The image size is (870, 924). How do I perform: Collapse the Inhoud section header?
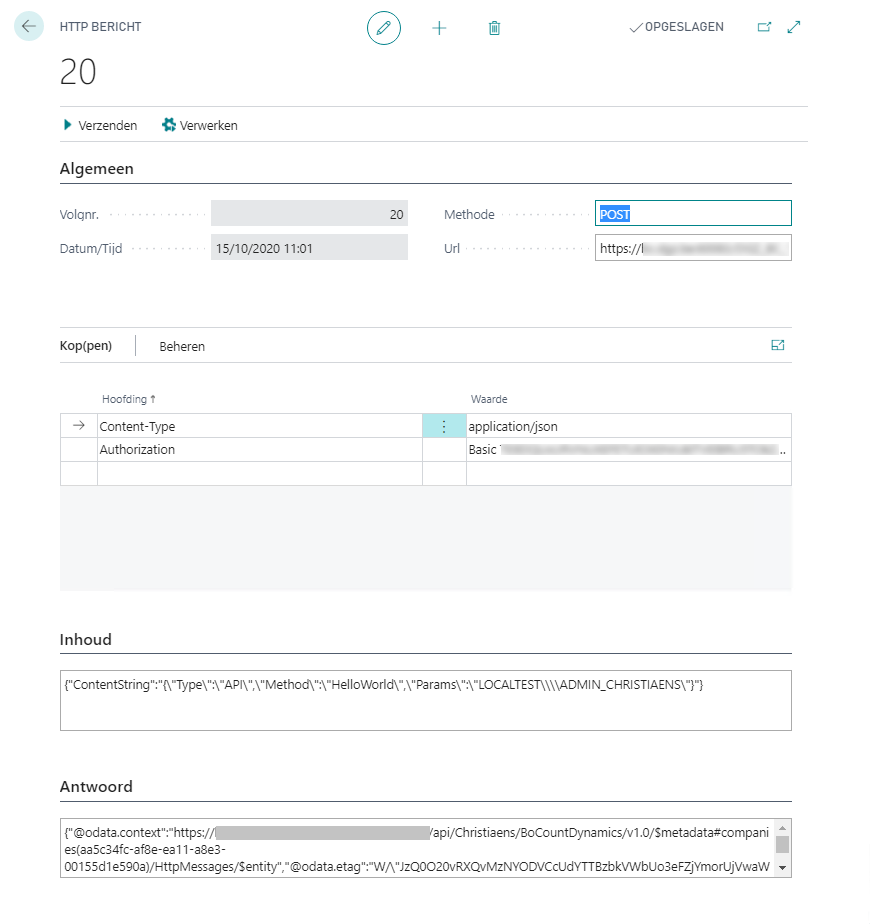(86, 640)
